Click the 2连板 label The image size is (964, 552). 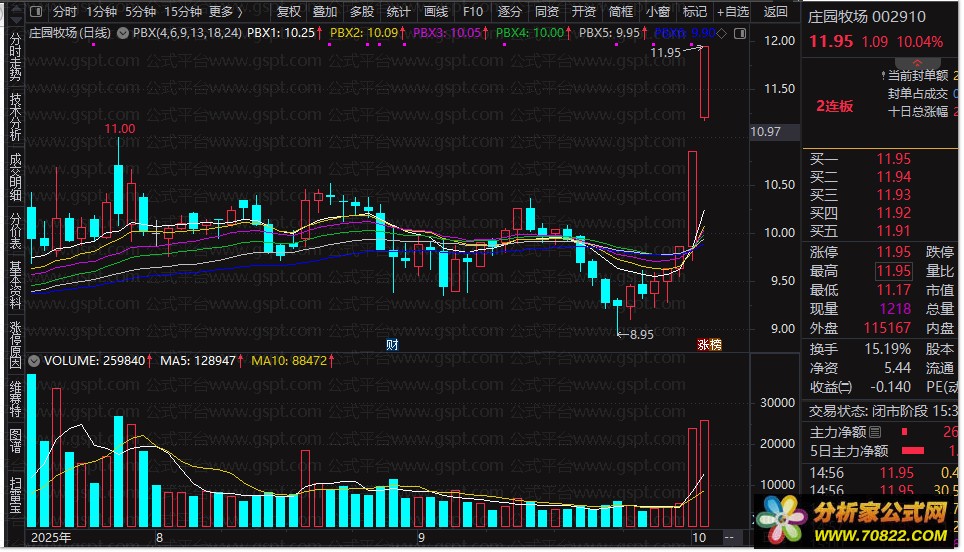tap(834, 106)
